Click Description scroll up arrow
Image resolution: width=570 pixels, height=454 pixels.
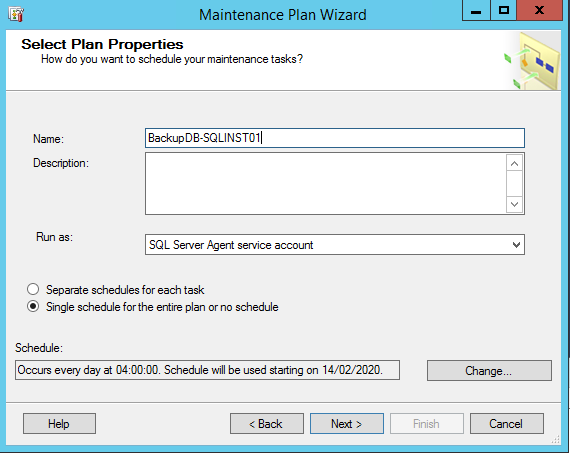click(514, 164)
